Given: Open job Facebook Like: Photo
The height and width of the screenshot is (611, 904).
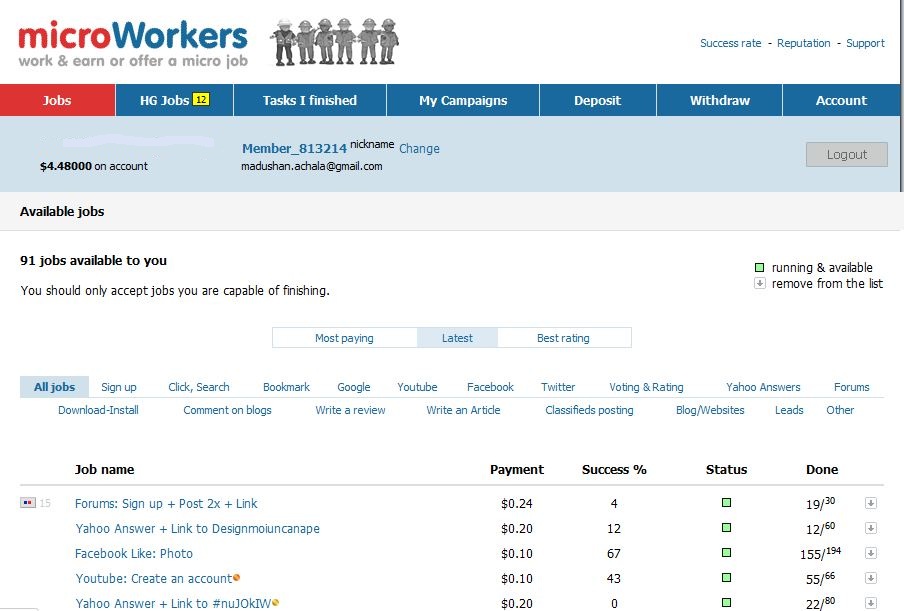Looking at the screenshot, I should tap(134, 553).
